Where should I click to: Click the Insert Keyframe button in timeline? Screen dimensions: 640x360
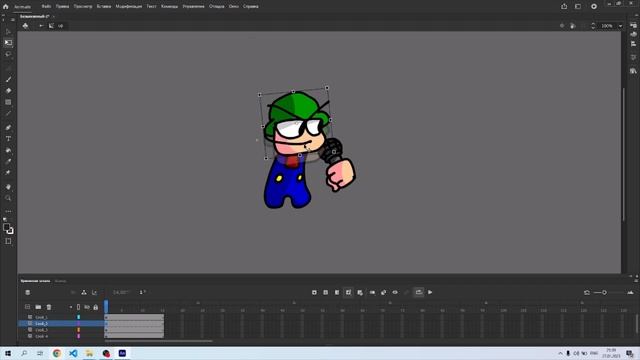[314, 292]
